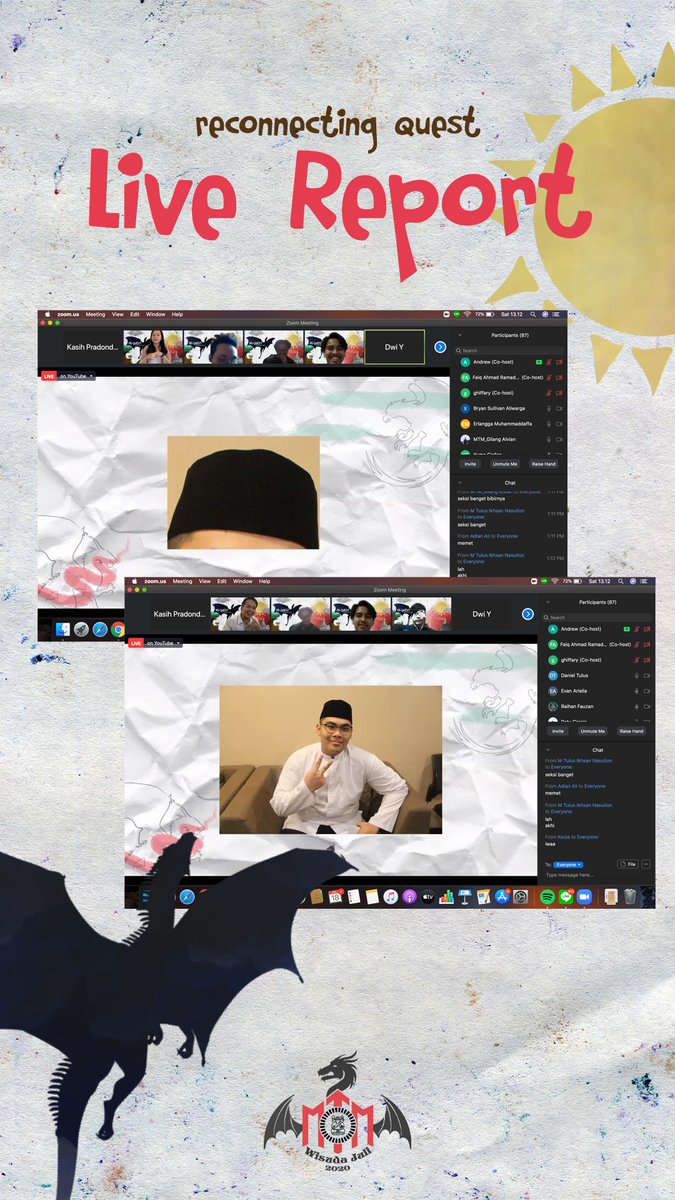Open Launchpad in the back window's Dock
Viewport: 675px width, 1200px height.
pyautogui.click(x=81, y=629)
